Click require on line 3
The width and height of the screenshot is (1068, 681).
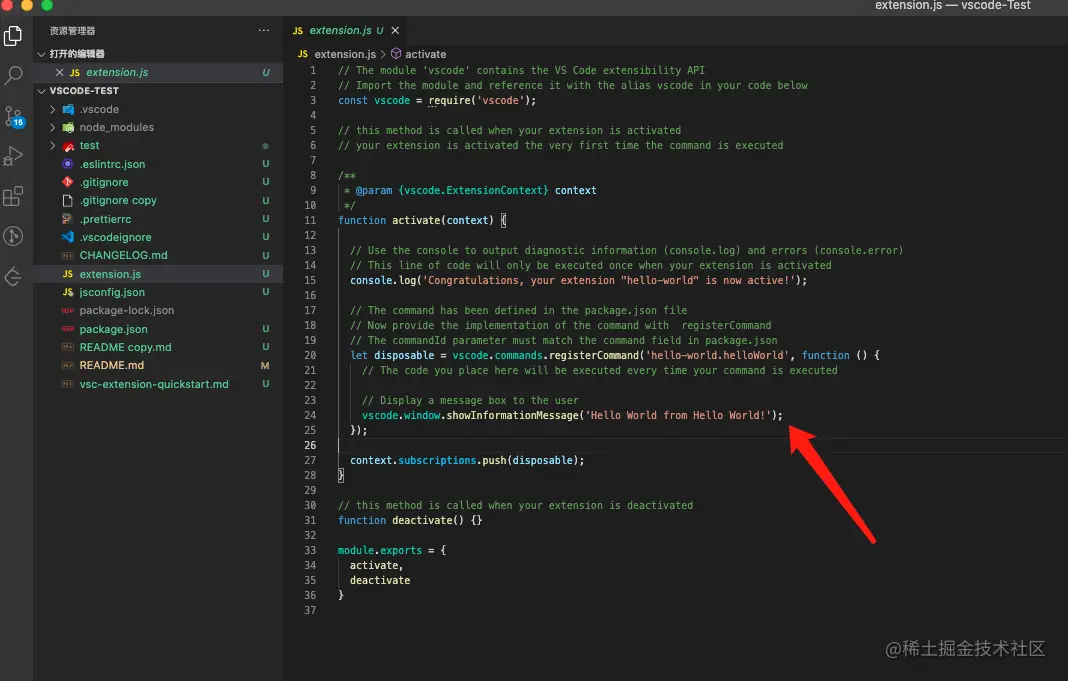click(450, 101)
